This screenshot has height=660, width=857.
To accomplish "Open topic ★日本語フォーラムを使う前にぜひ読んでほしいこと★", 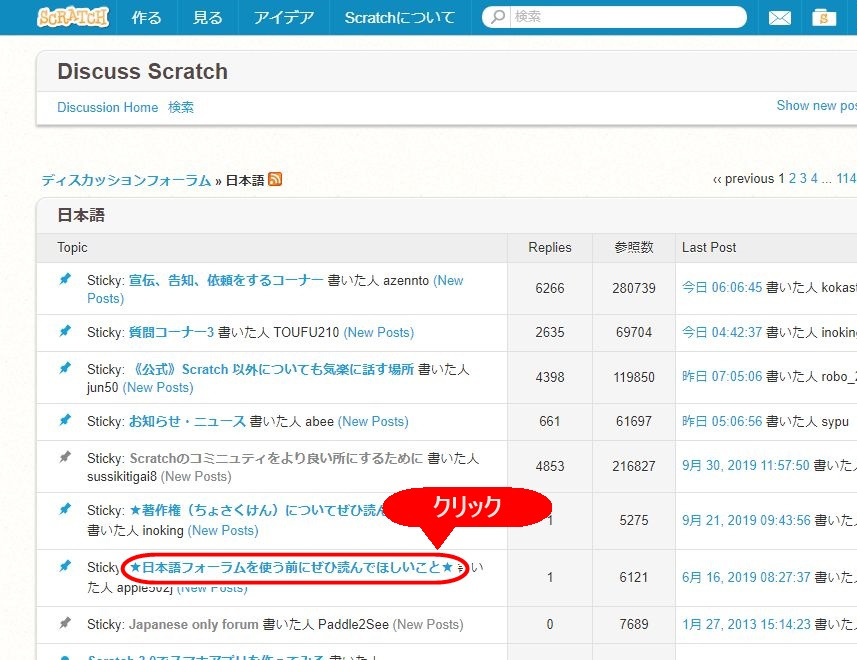I will [x=291, y=567].
